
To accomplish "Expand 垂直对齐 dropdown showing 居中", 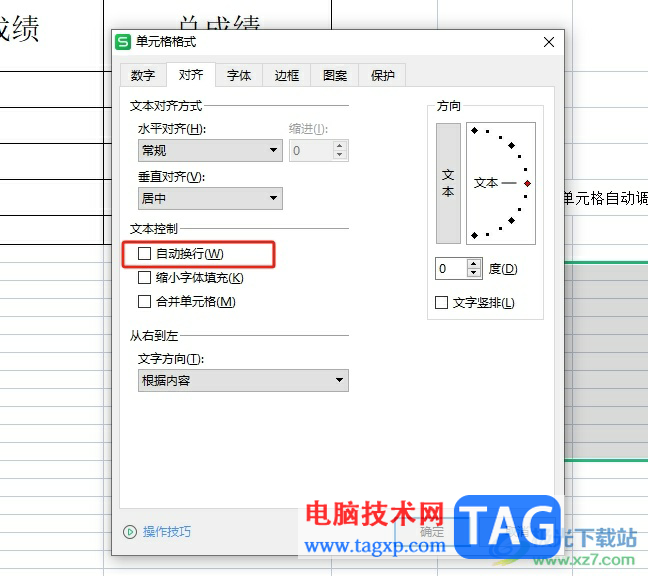I will [x=210, y=198].
